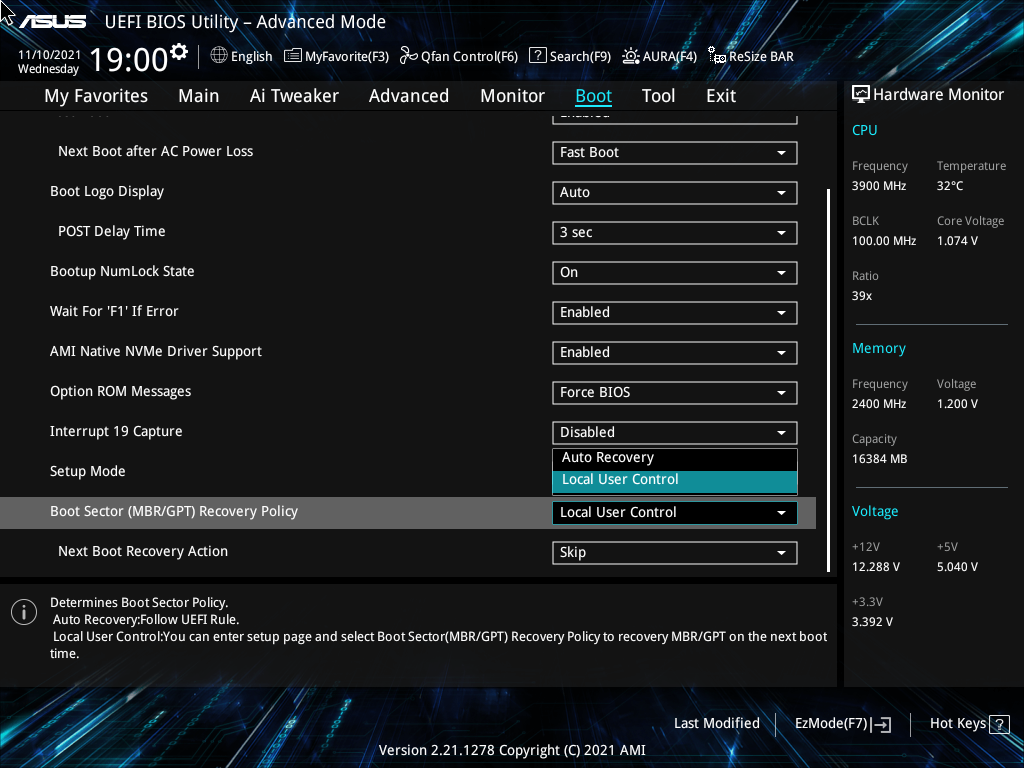The image size is (1024, 768).
Task: Select the Setup Mode row label
Action: [88, 472]
